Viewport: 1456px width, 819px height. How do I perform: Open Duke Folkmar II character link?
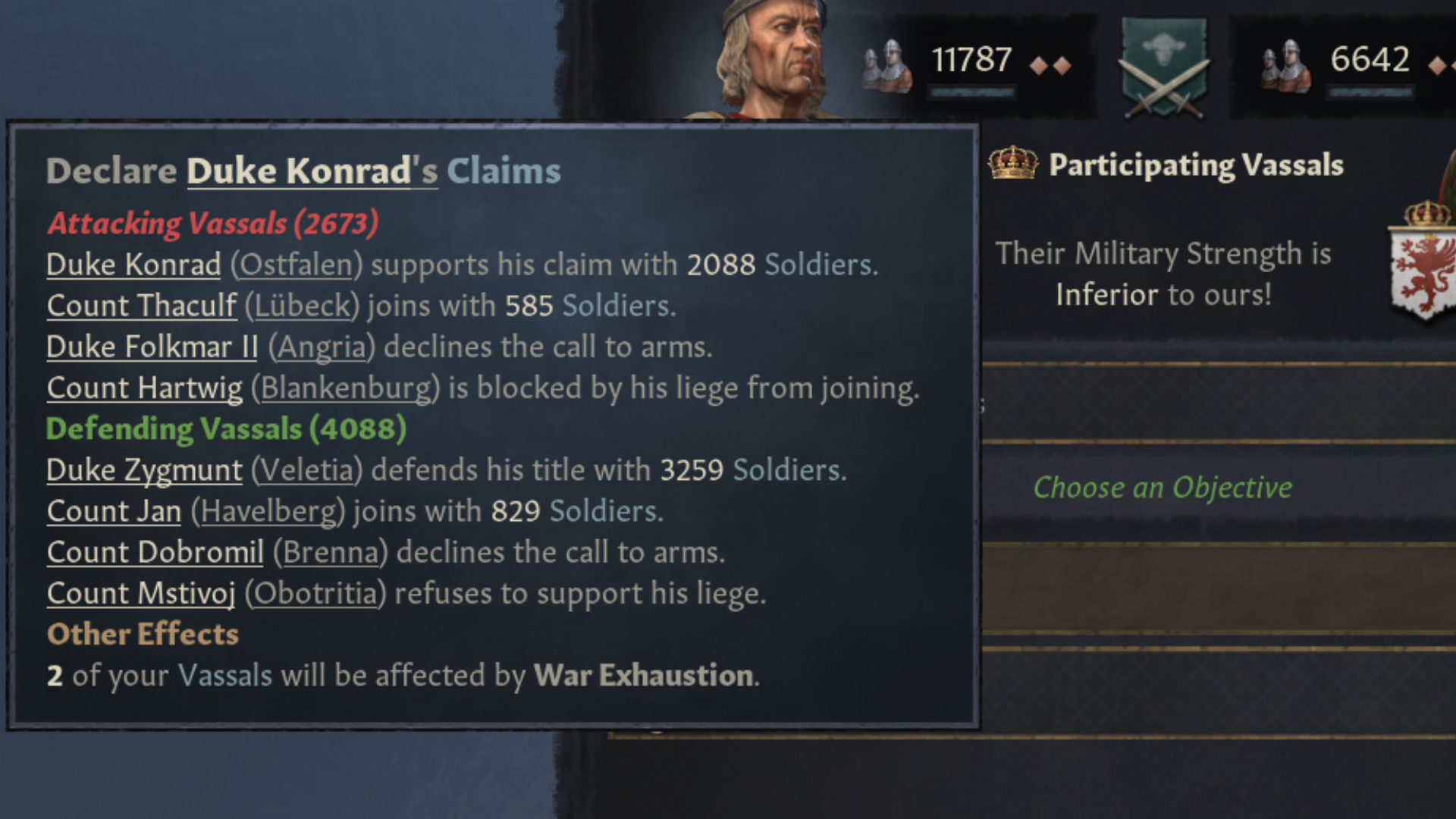point(152,347)
